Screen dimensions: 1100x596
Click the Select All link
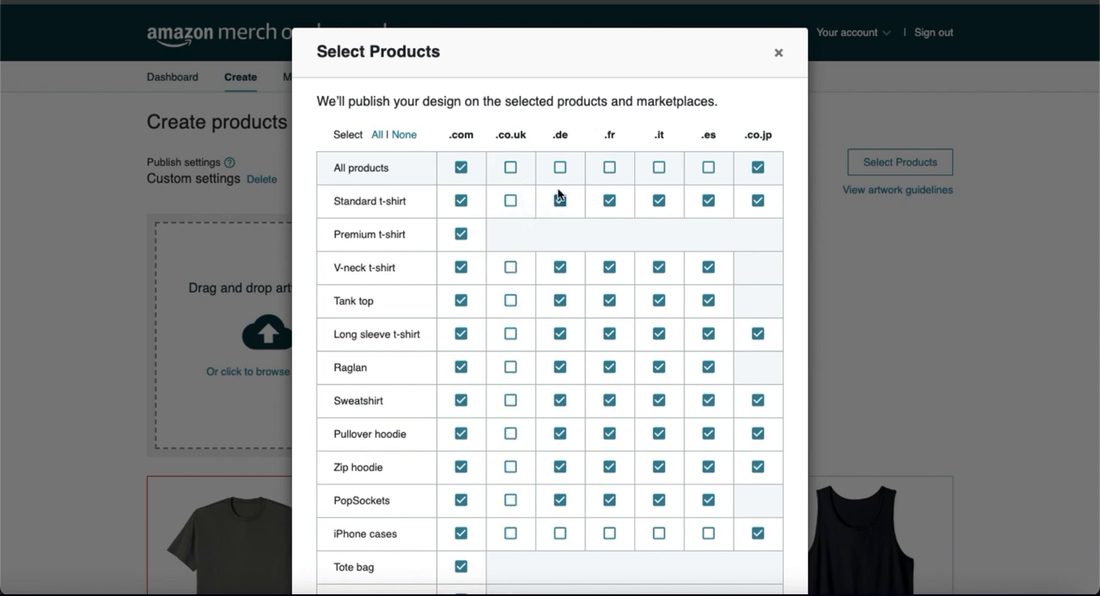377,135
